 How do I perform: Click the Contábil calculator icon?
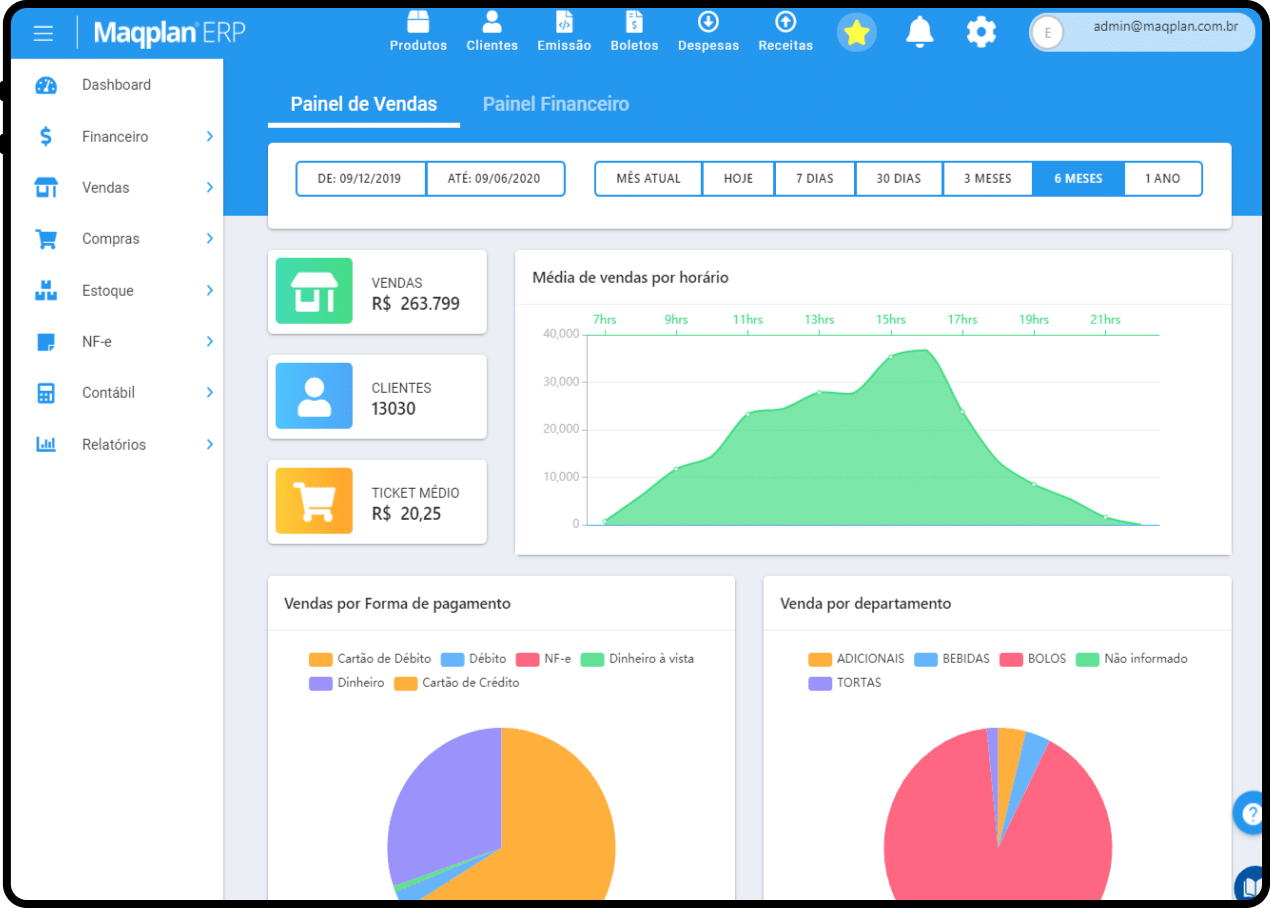(x=46, y=393)
